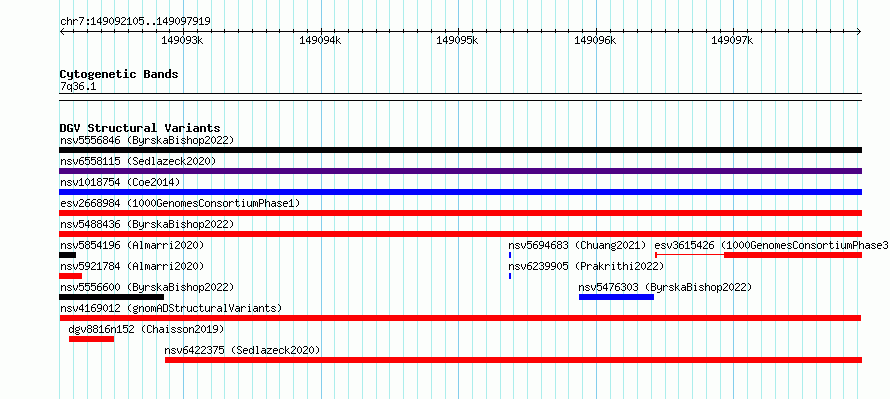Image resolution: width=890 pixels, height=399 pixels.
Task: Open nsv5488436 (ByrskaBishop2022) label
Action: (146, 224)
